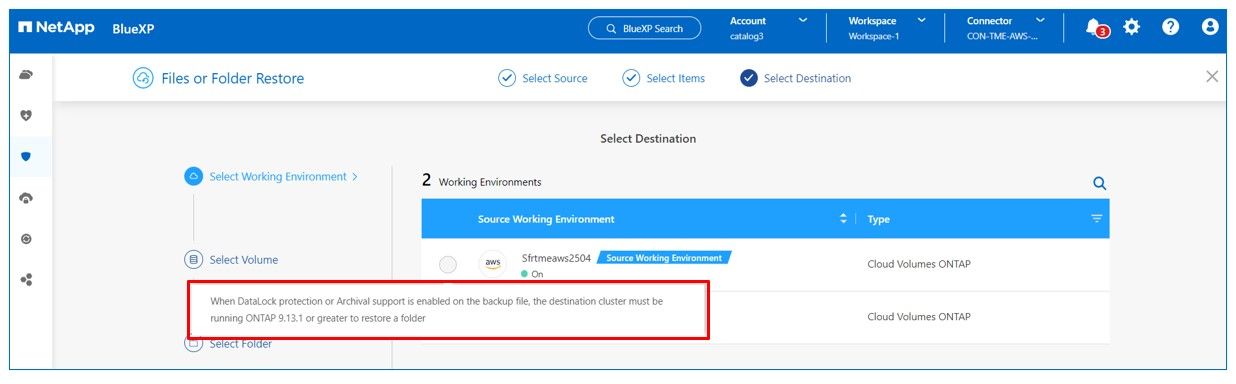Expand the Connector dropdown
The height and width of the screenshot is (384, 1236).
(x=1005, y=28)
